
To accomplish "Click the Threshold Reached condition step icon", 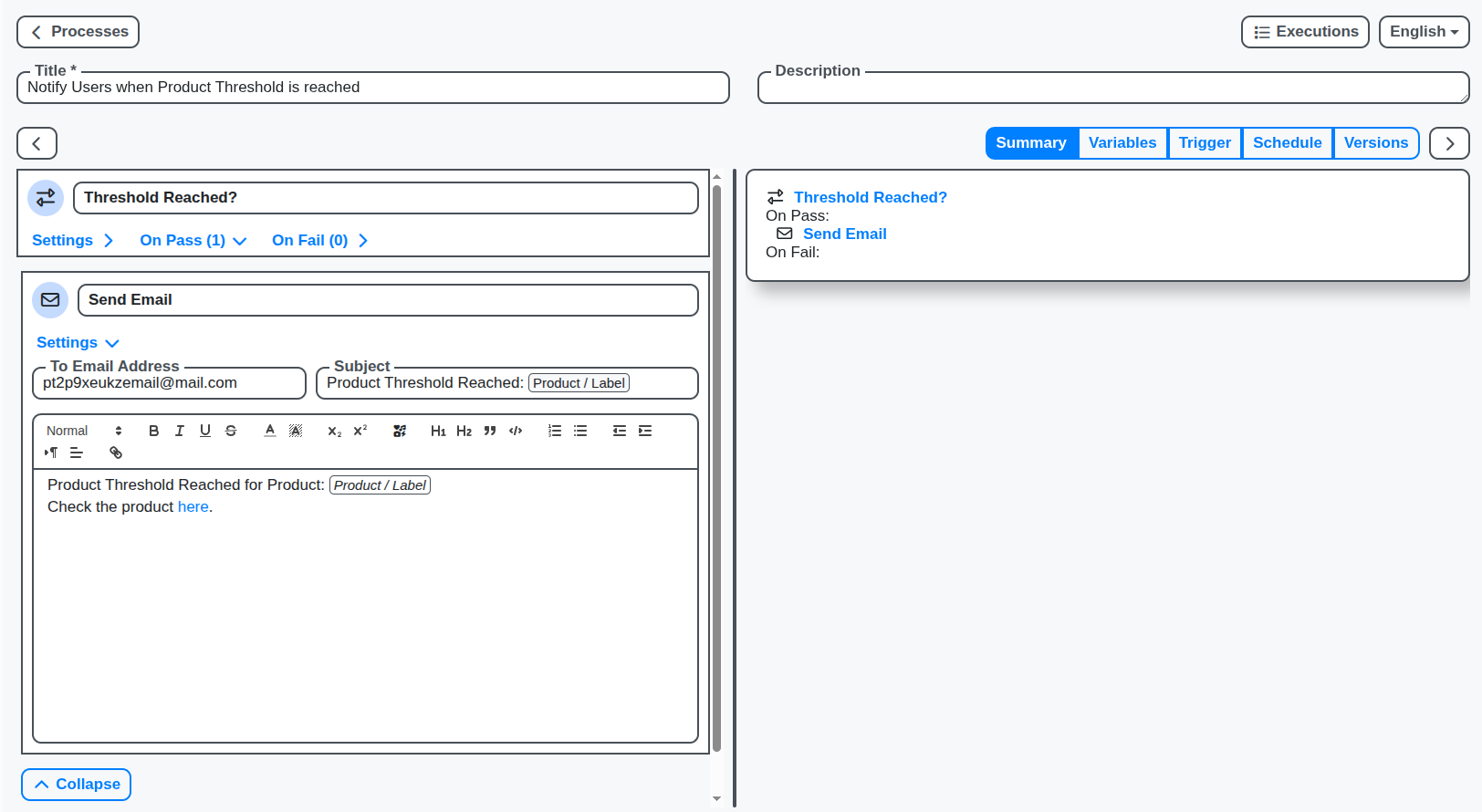I will pos(46,198).
